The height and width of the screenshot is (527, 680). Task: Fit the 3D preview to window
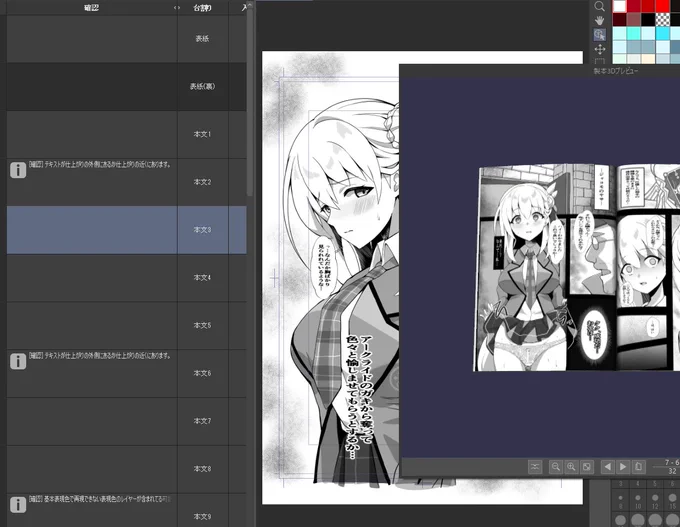click(x=586, y=467)
